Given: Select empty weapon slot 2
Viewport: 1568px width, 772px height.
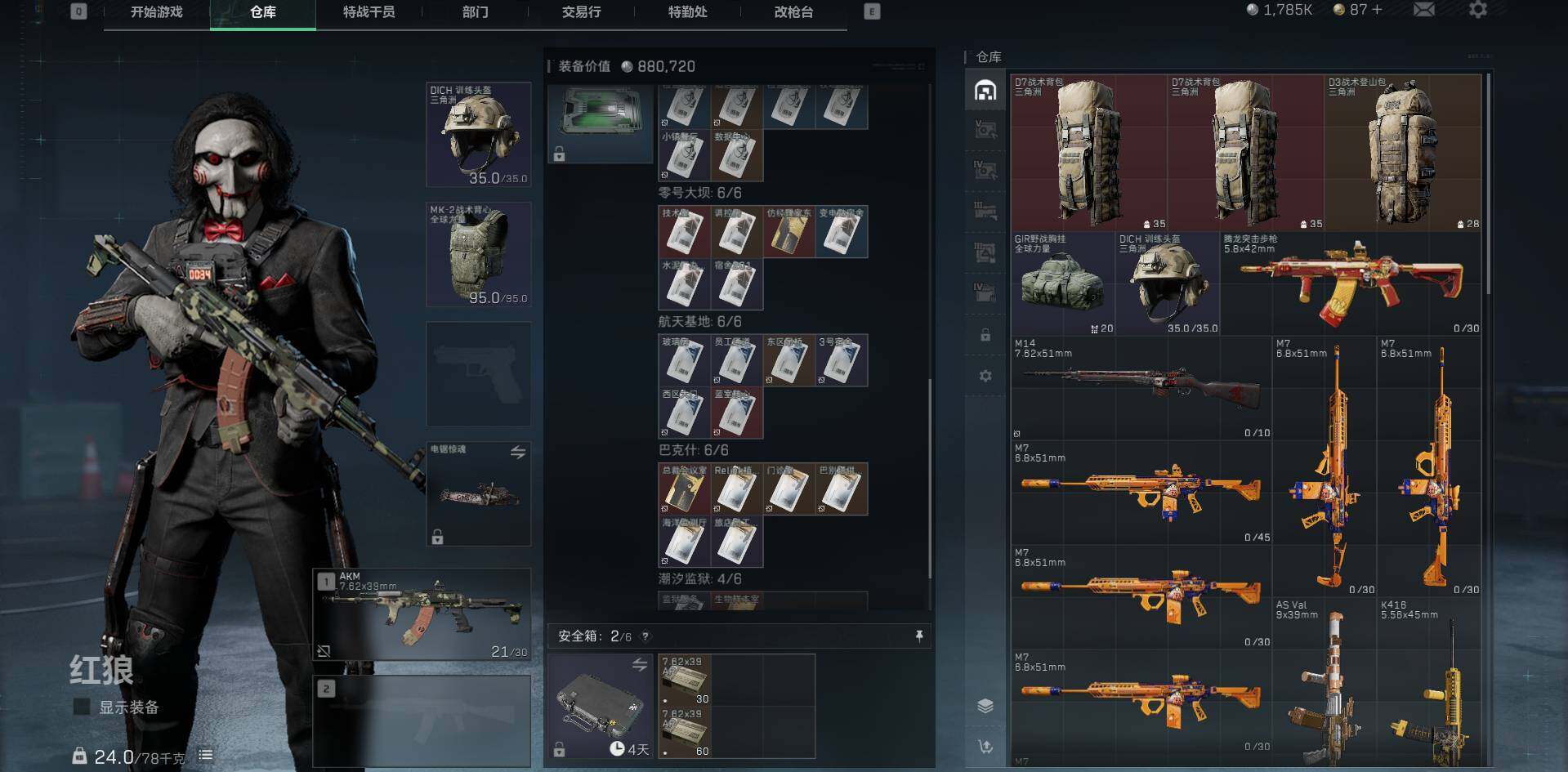Looking at the screenshot, I should point(422,722).
